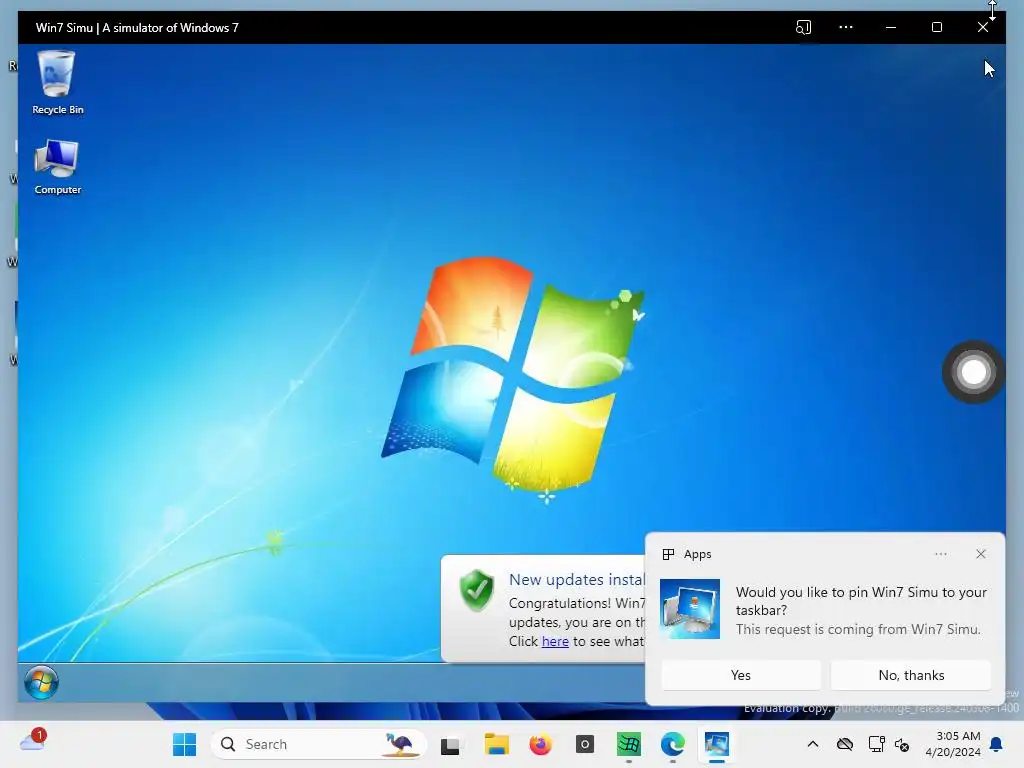The image size is (1024, 768).
Task: Expand the hidden system tray icons
Action: [x=812, y=744]
